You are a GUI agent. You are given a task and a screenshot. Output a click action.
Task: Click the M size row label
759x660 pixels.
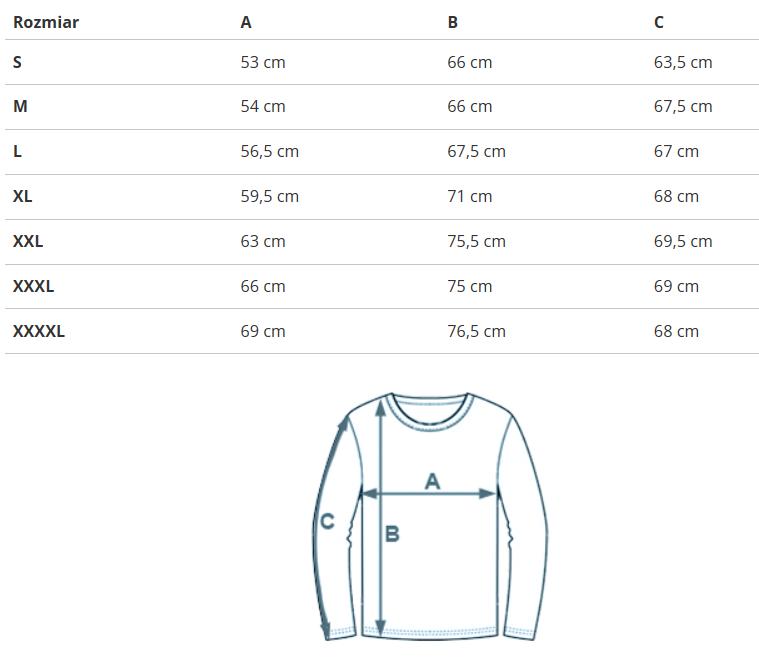click(x=20, y=106)
